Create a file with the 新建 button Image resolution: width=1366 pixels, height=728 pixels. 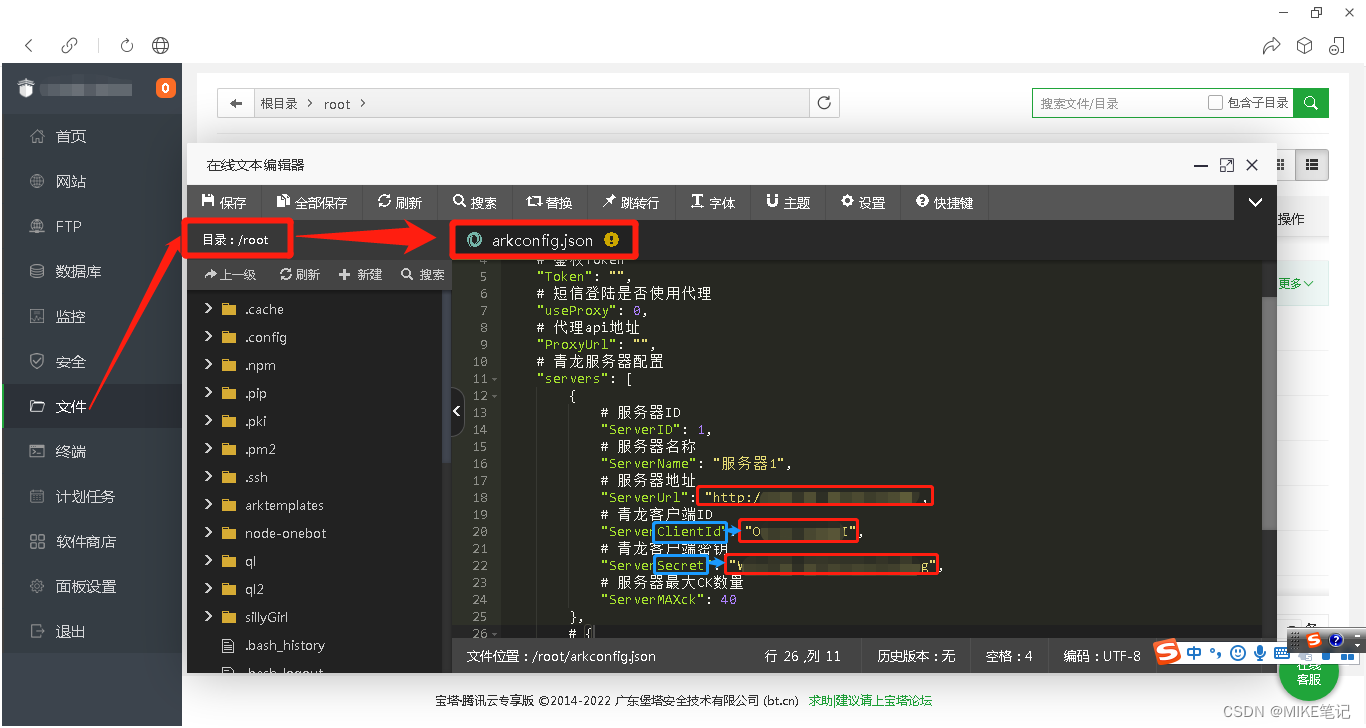[360, 273]
